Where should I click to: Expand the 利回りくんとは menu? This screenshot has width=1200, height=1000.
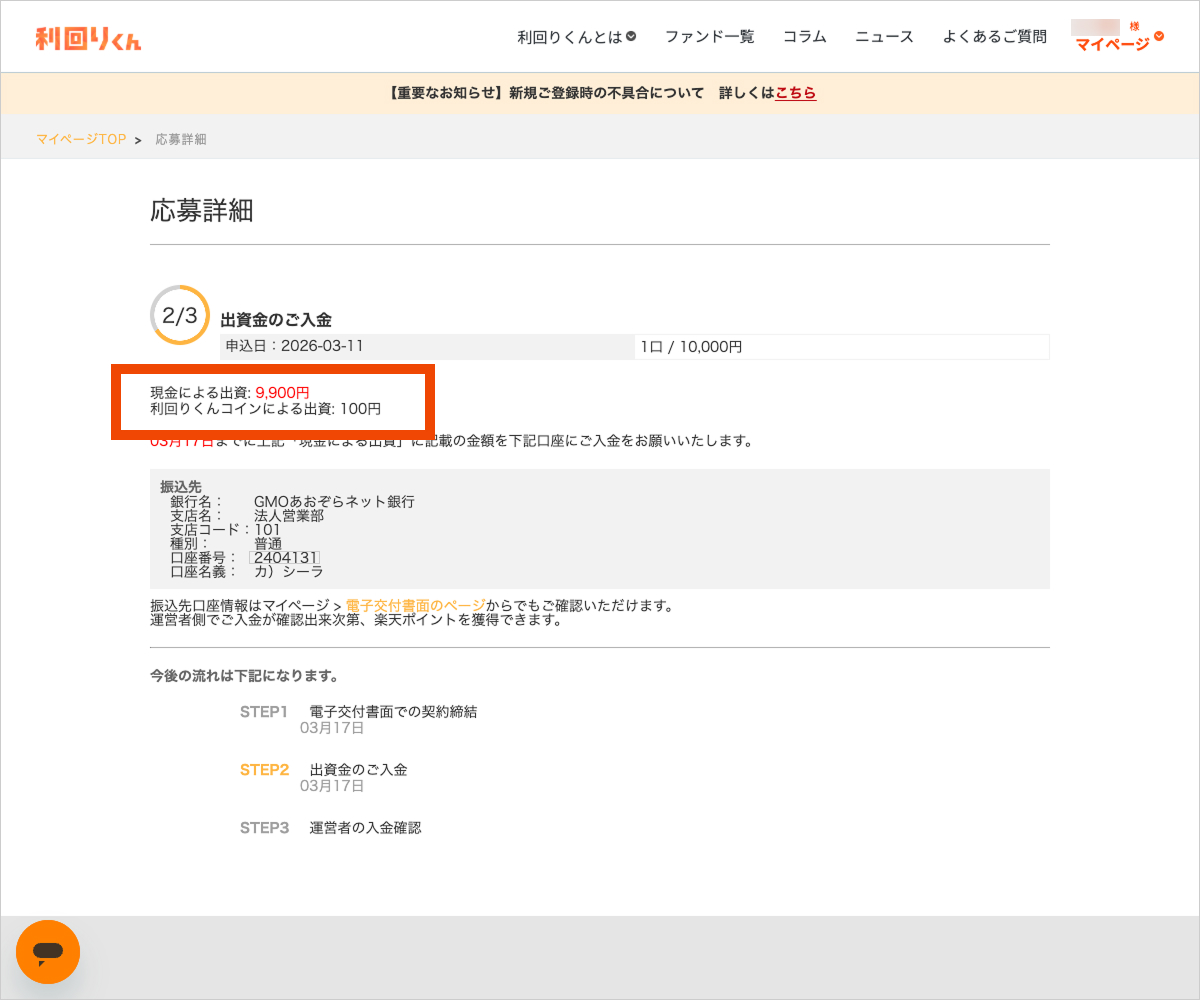[x=577, y=37]
